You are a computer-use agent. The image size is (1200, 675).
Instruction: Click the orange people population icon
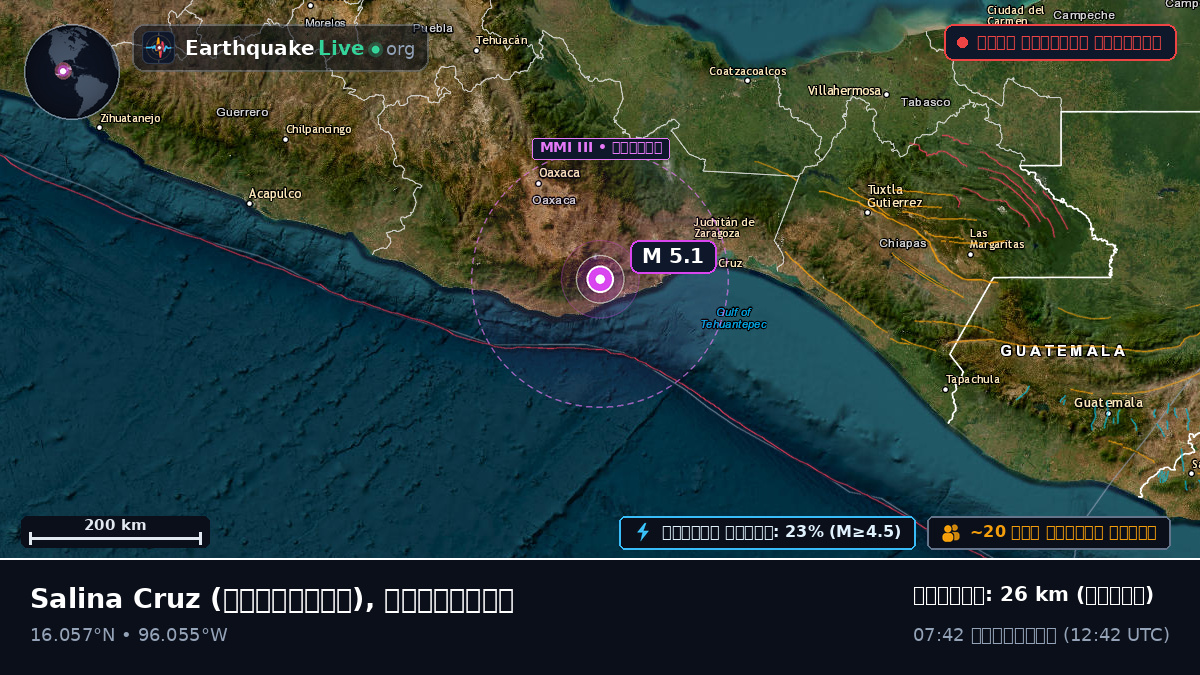point(951,533)
